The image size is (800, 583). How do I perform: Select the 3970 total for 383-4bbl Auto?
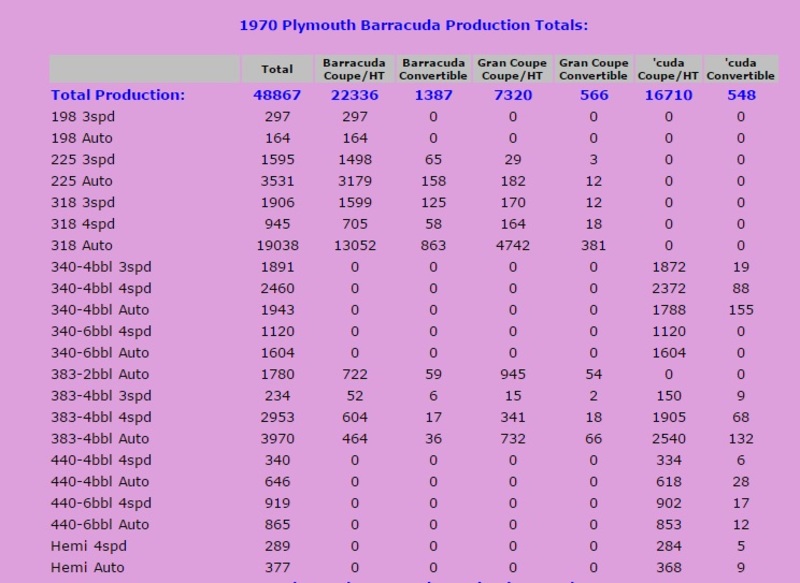(x=278, y=438)
